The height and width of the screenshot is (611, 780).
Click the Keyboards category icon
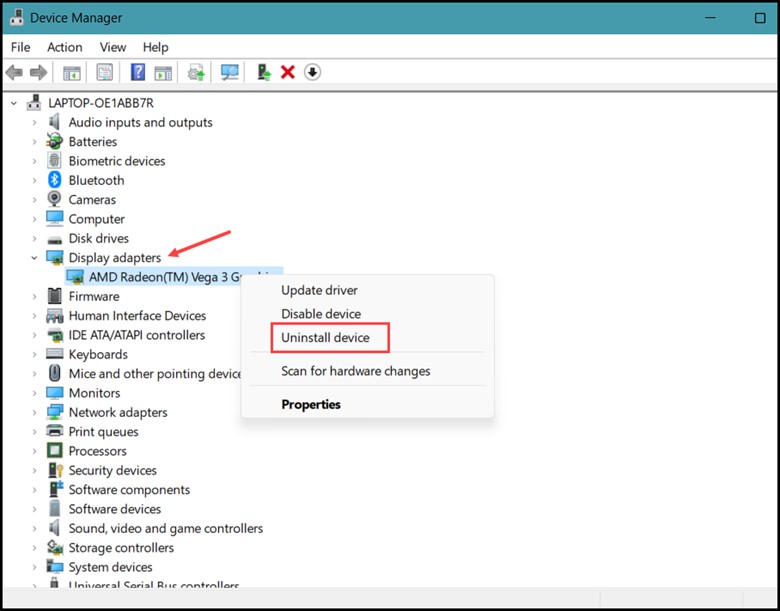pyautogui.click(x=54, y=354)
